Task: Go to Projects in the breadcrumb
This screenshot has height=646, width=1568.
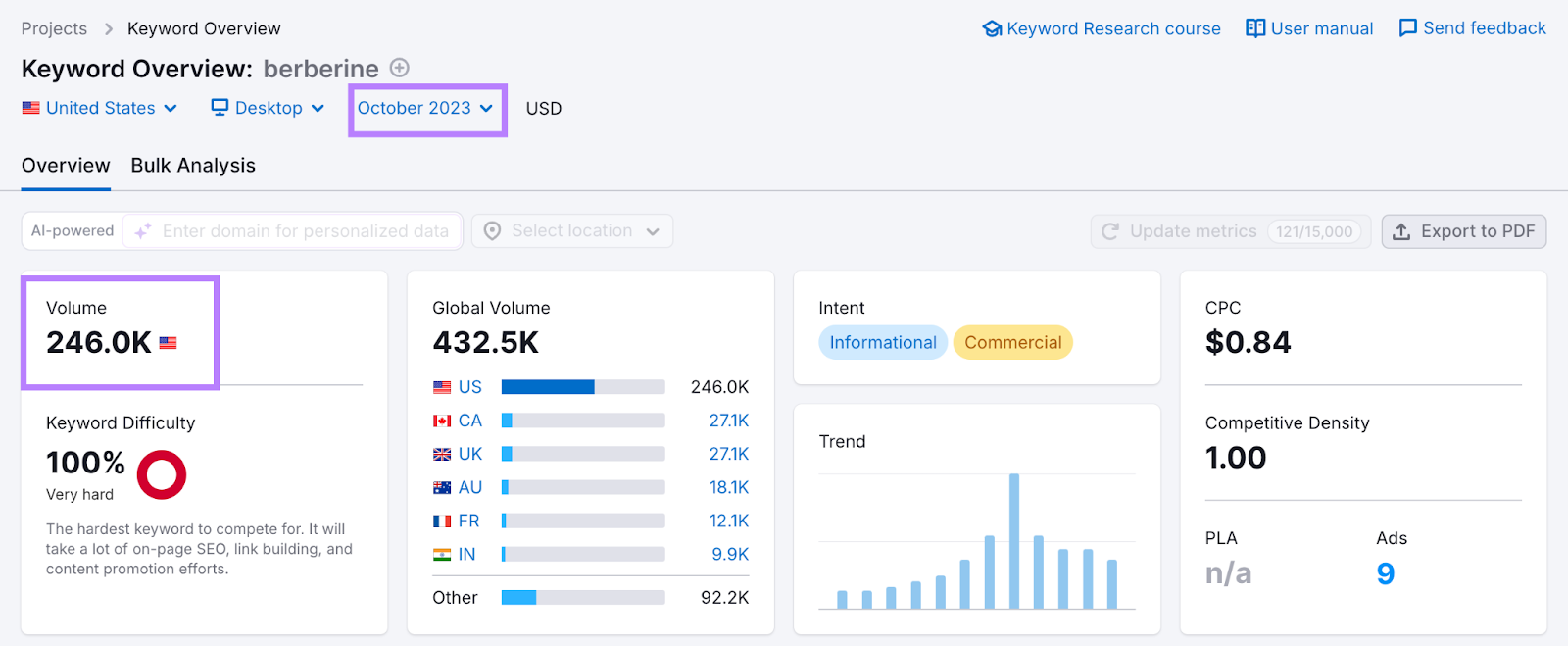Action: coord(54,28)
